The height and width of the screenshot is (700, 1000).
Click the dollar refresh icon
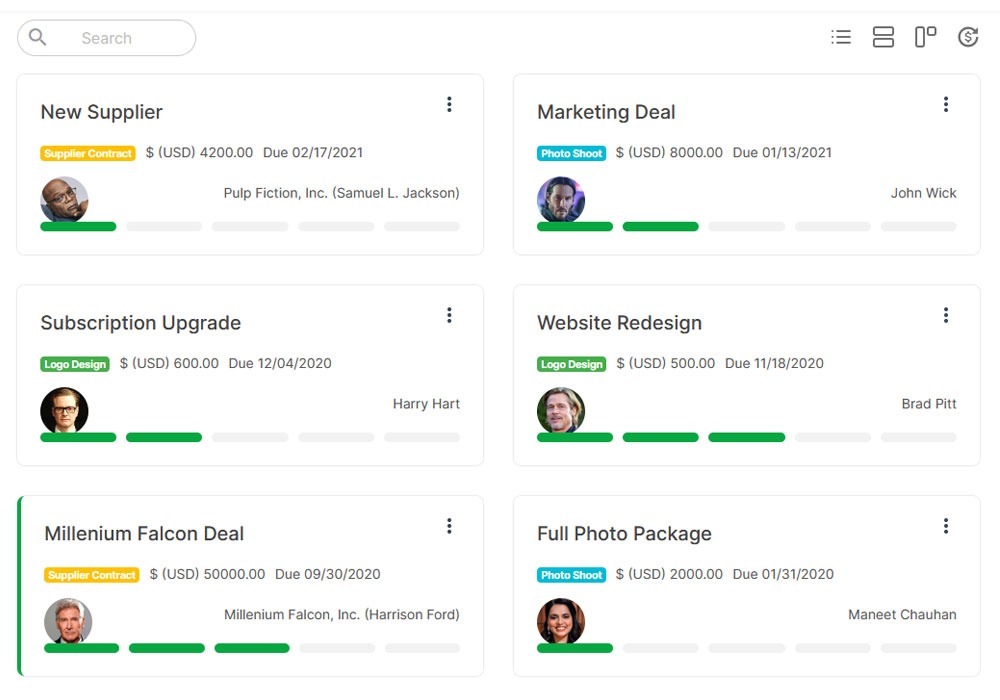point(967,38)
